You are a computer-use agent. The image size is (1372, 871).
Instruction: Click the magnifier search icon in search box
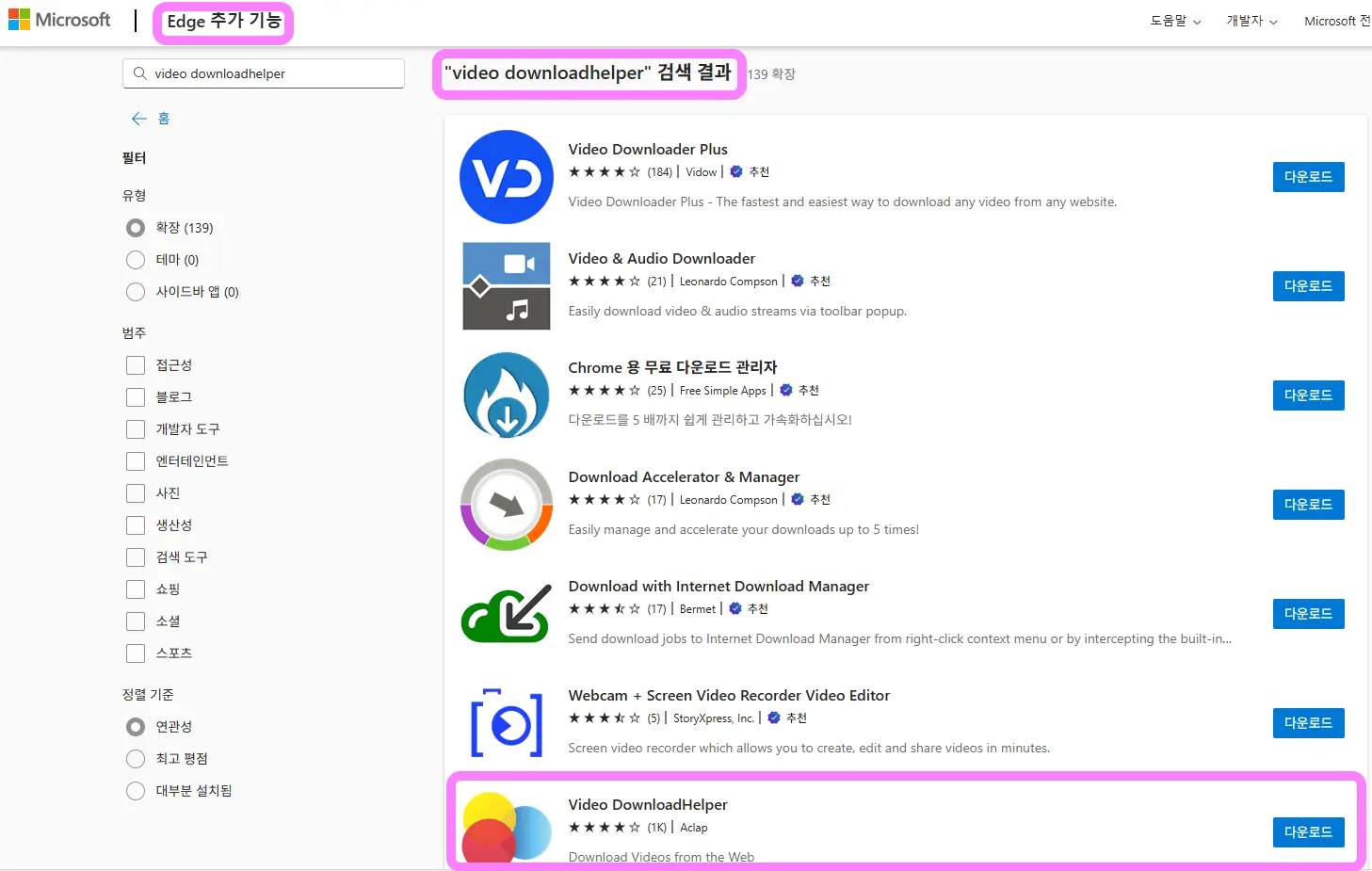click(x=140, y=73)
